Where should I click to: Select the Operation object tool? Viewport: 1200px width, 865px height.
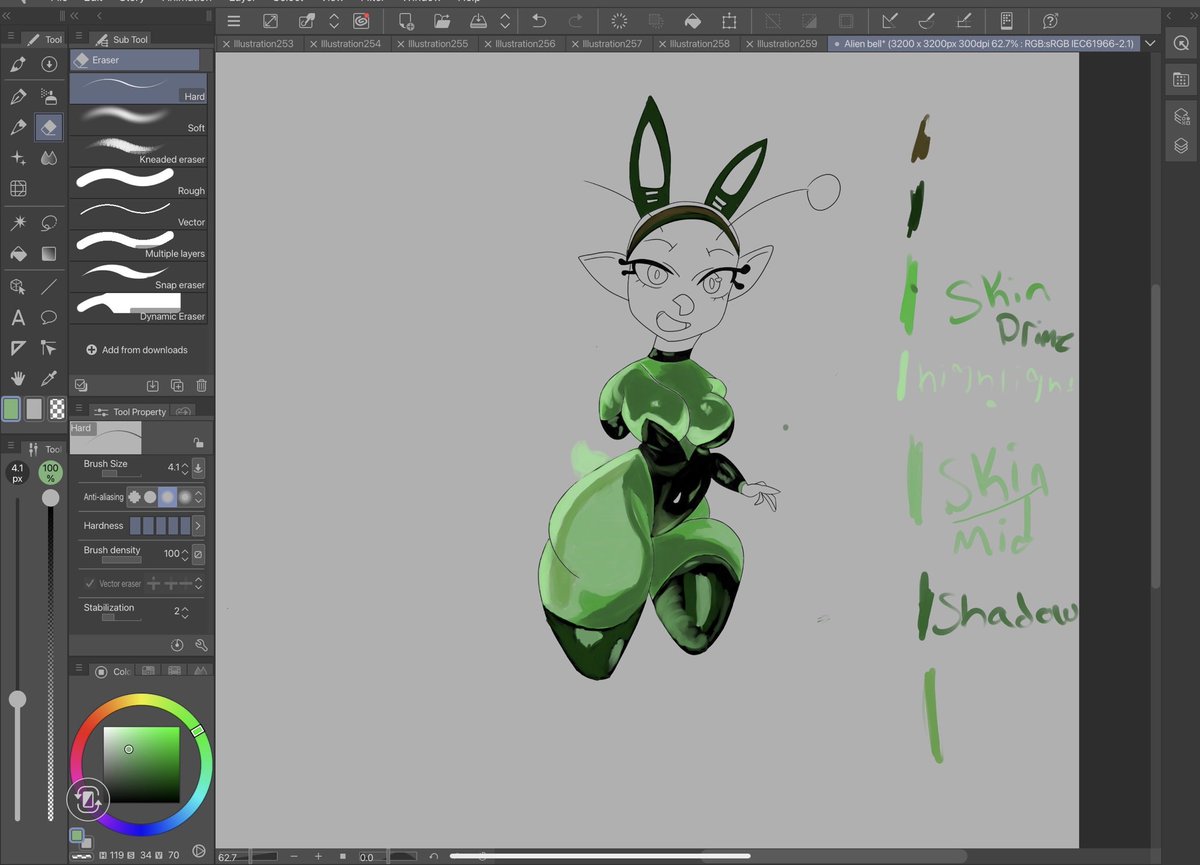[18, 286]
